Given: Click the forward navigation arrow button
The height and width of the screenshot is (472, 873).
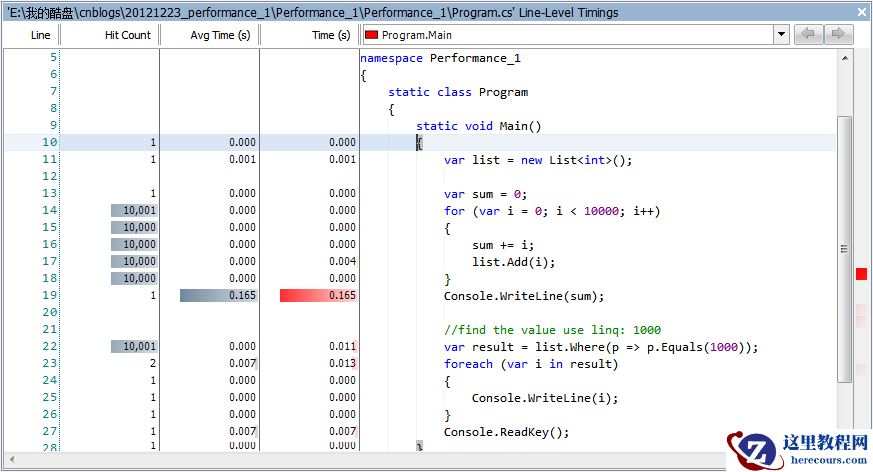Looking at the screenshot, I should pyautogui.click(x=838, y=34).
